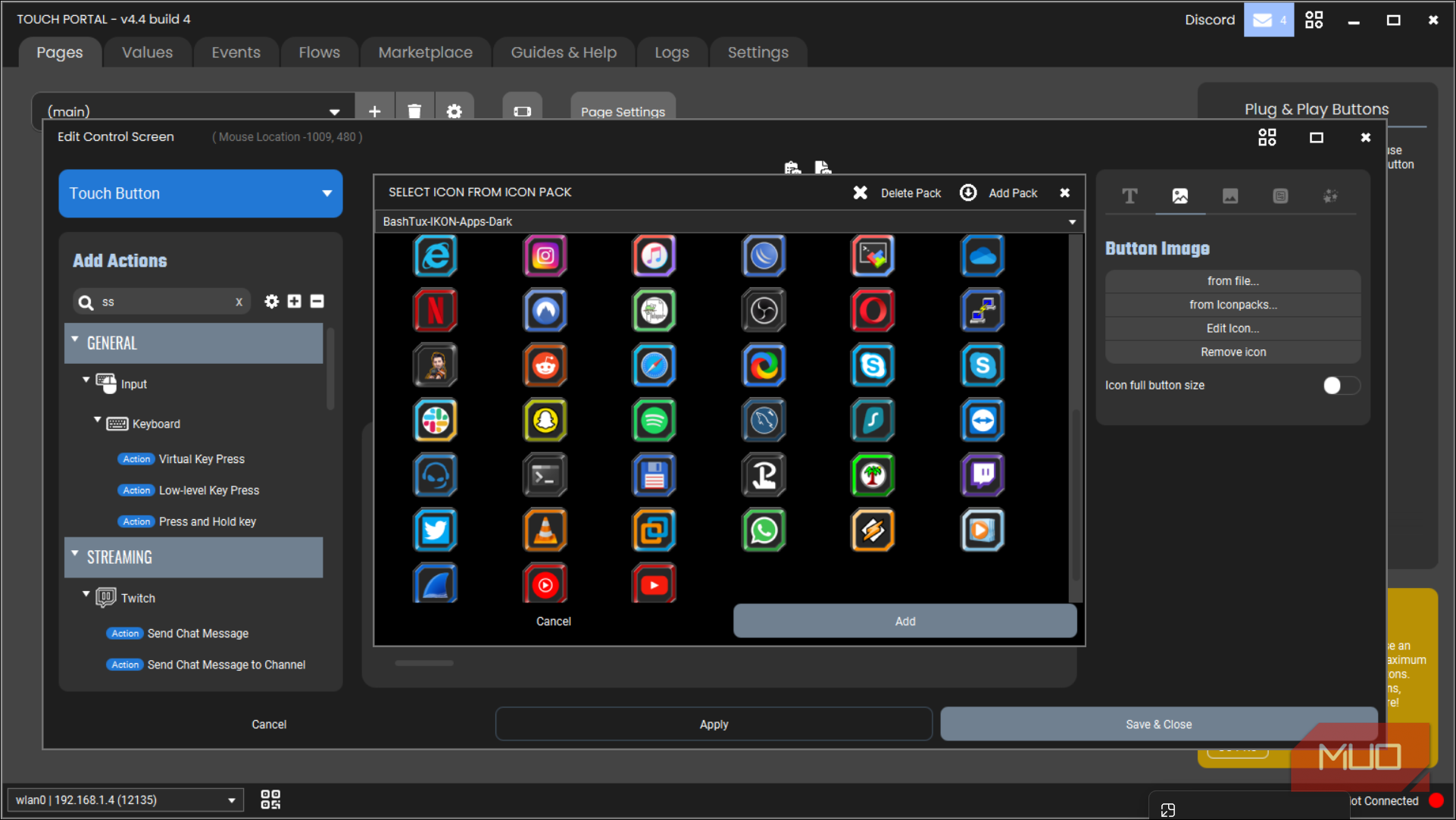Select the Twitch icon

[x=983, y=474]
